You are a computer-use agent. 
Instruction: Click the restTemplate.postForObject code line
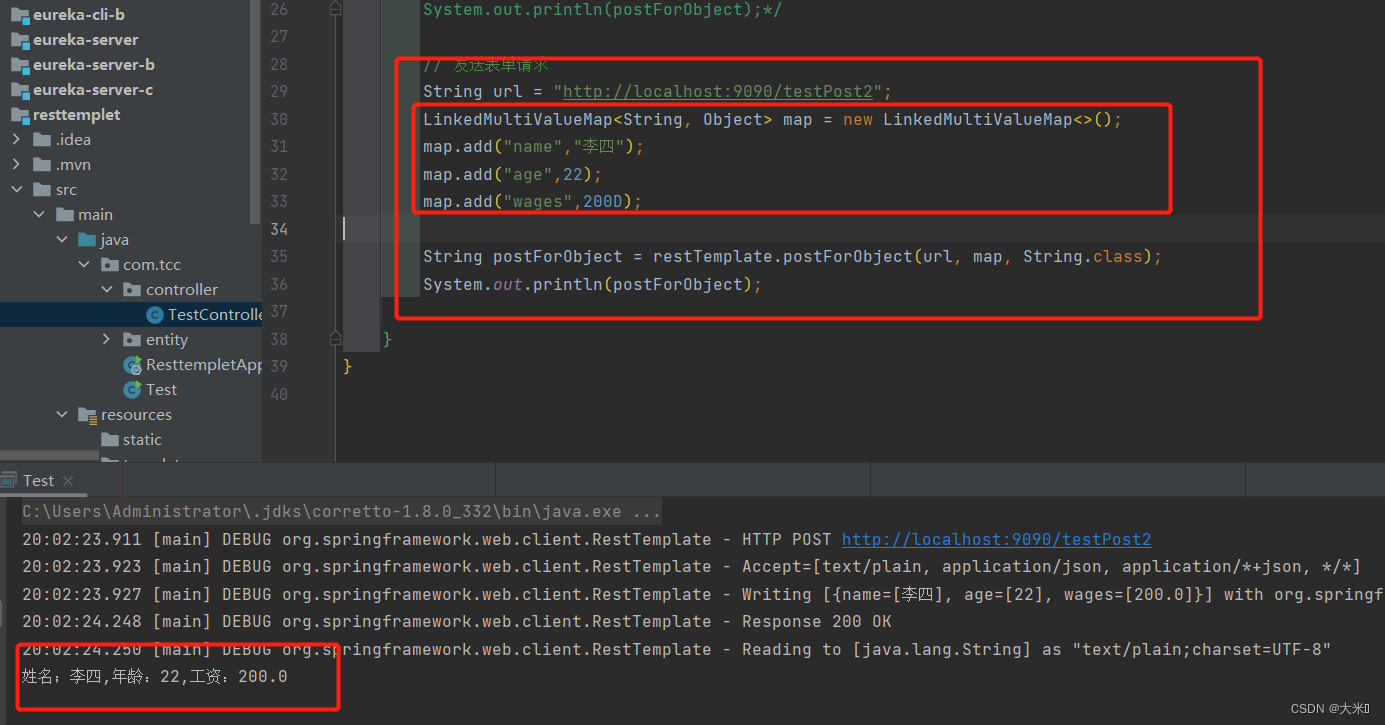click(792, 256)
